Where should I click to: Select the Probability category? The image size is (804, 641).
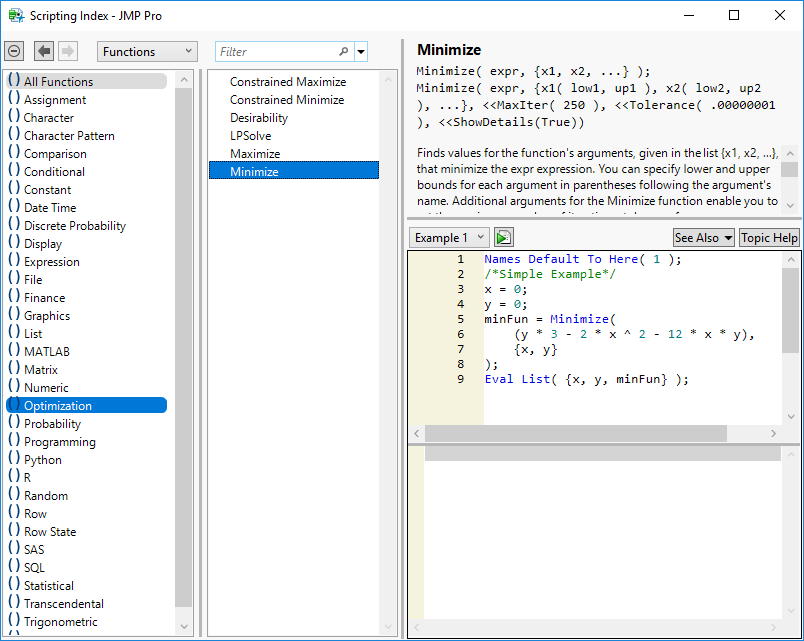point(52,424)
